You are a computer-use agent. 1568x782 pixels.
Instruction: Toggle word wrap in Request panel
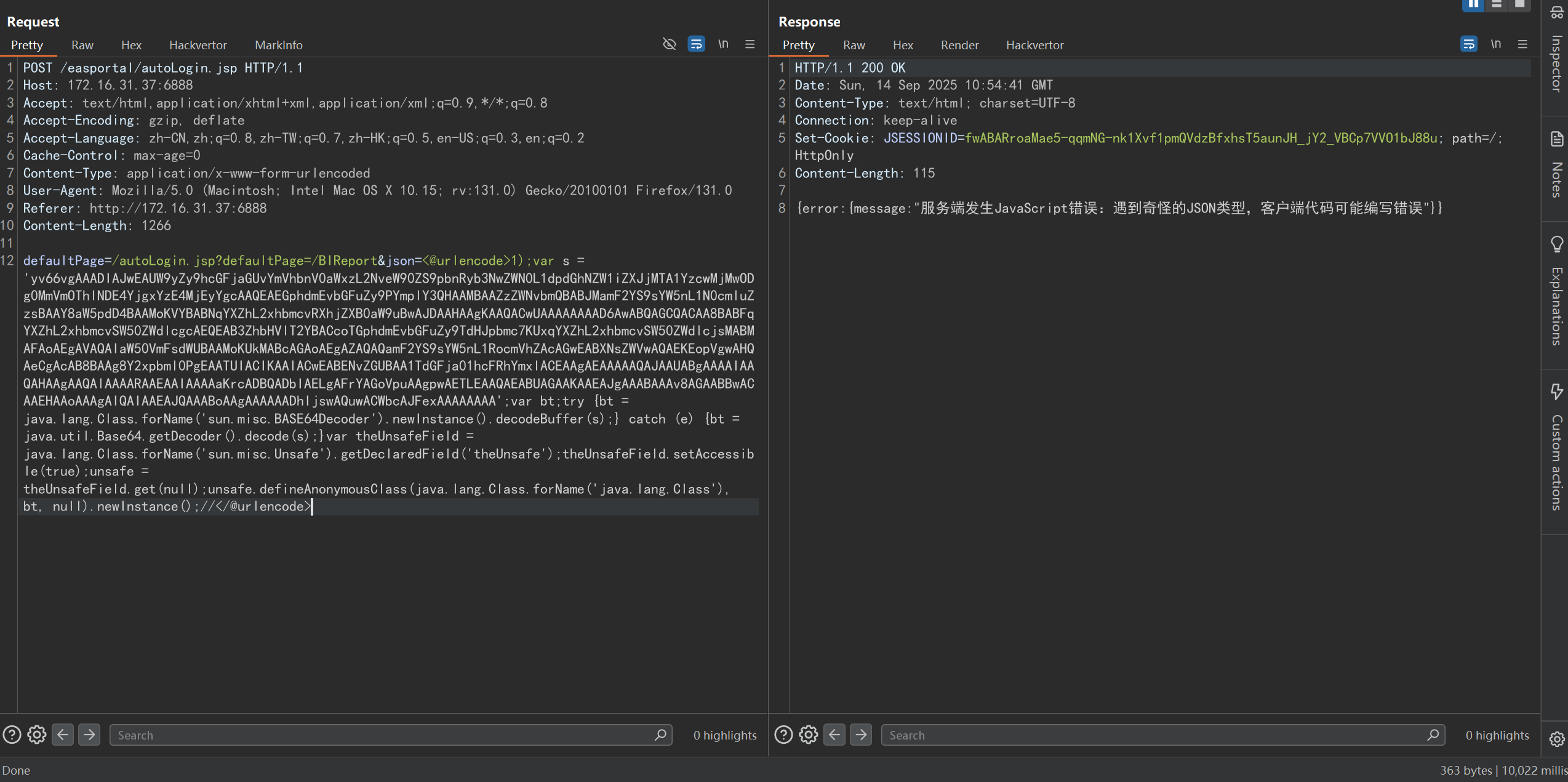[696, 44]
